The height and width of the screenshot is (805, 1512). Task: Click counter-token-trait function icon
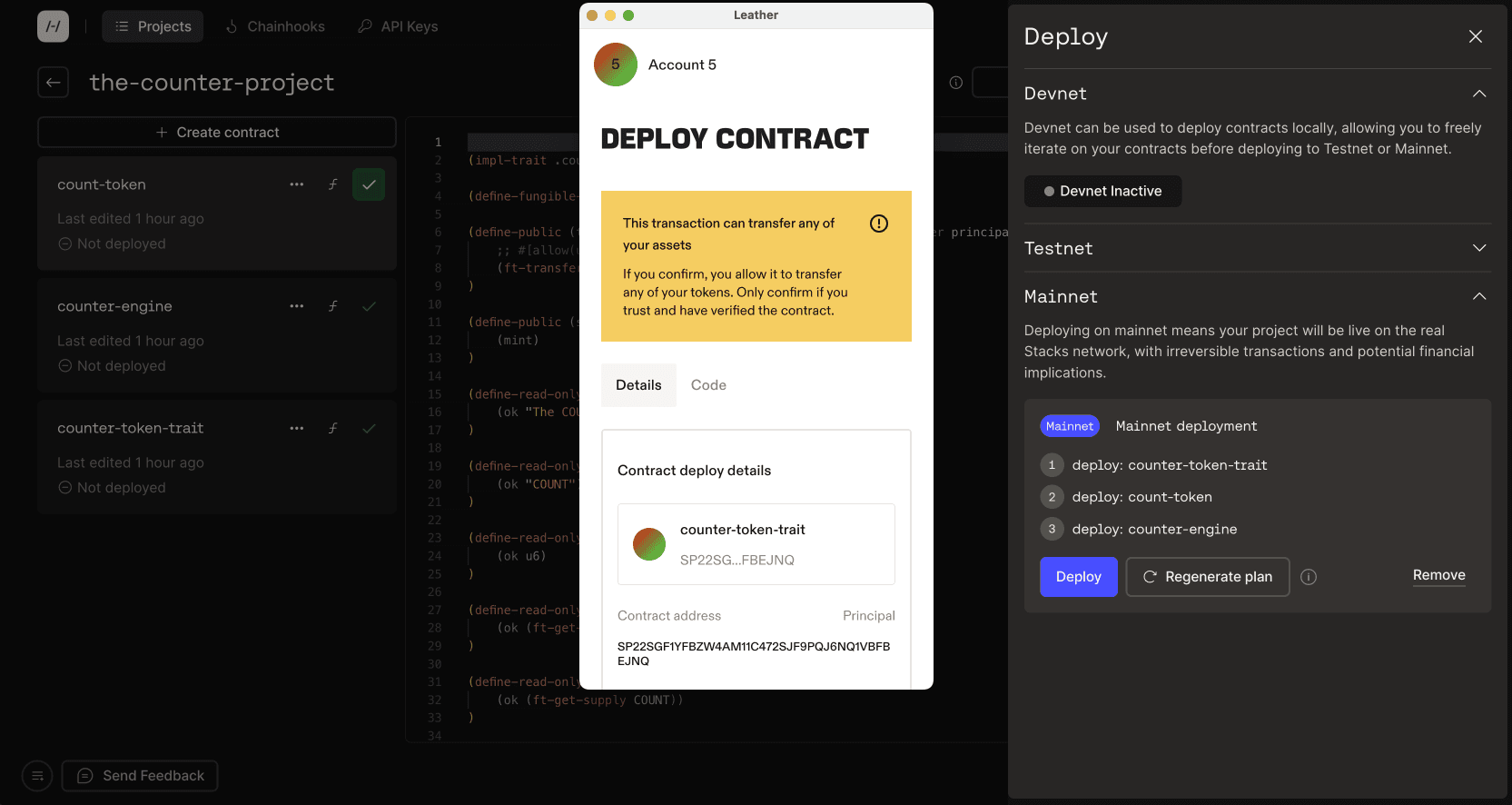point(333,428)
